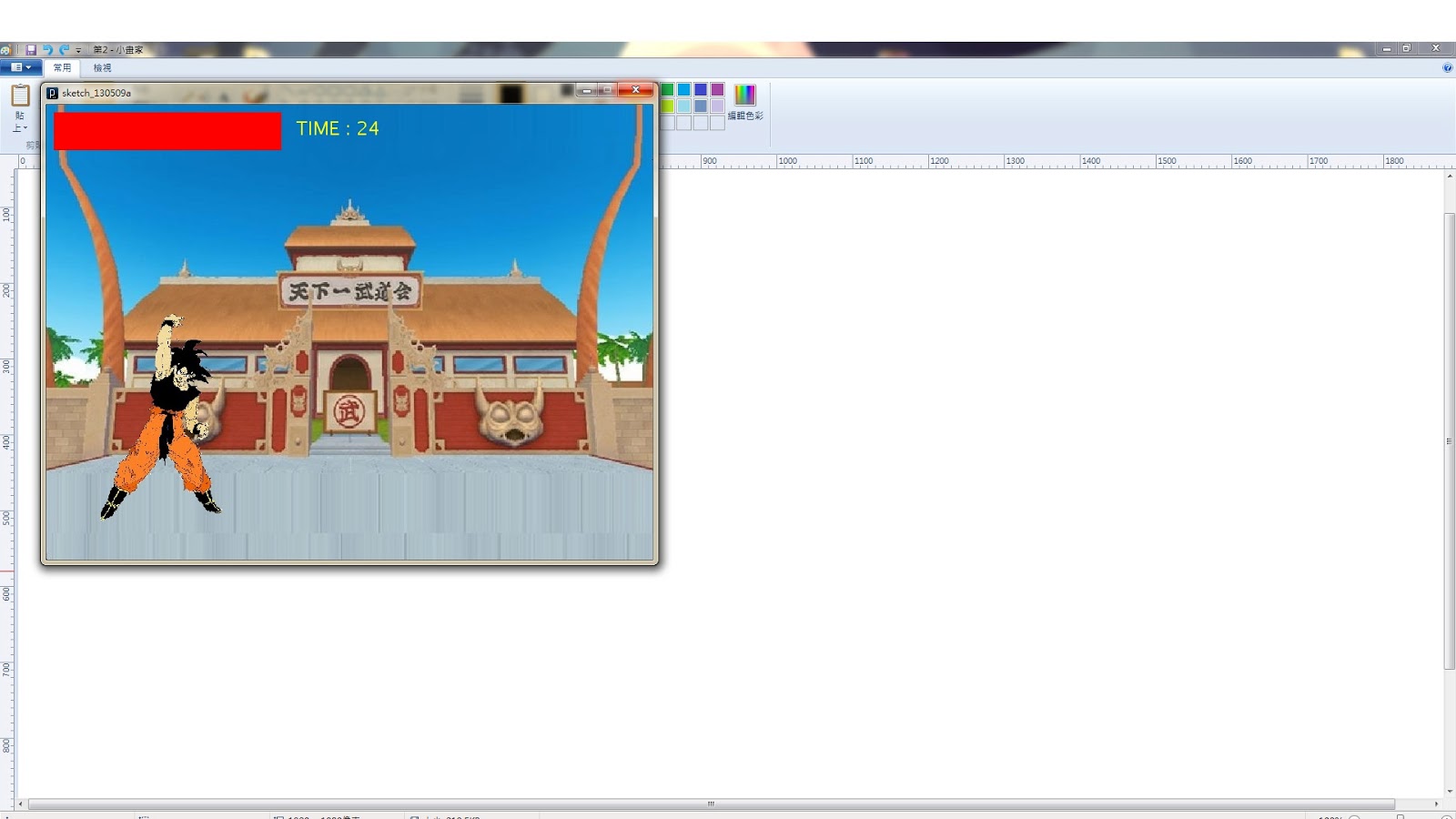Screen dimensions: 1456x819
Task: Click the Paint application icon in its title bar
Action: coord(5,50)
